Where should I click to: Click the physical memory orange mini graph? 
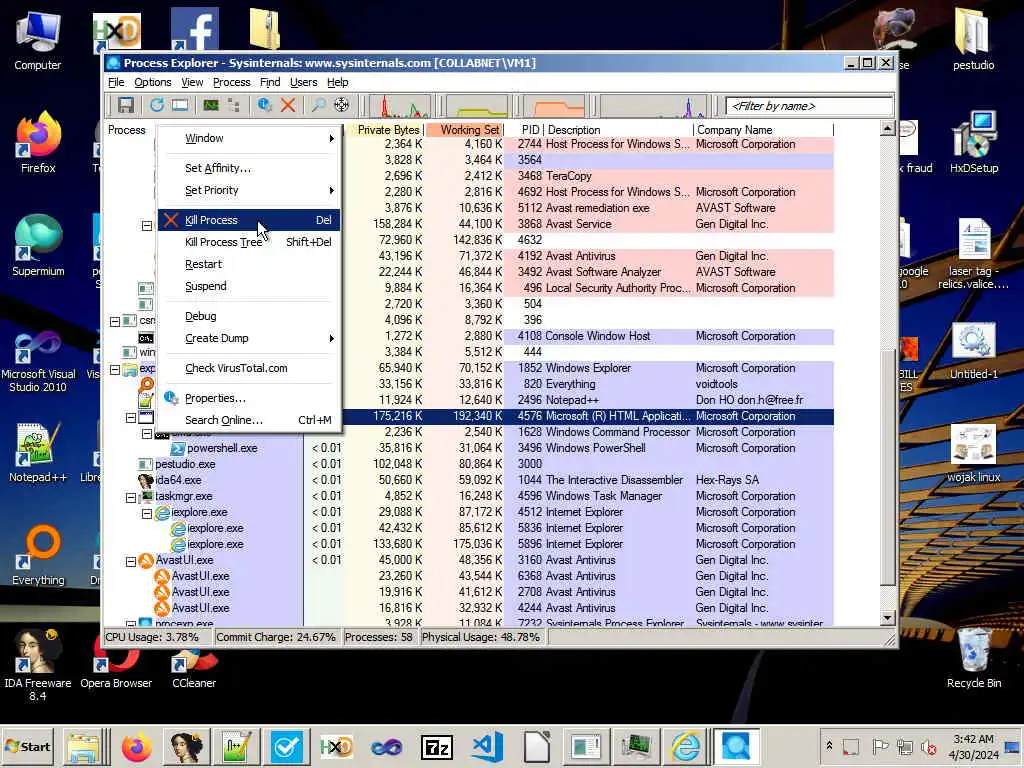(x=554, y=106)
